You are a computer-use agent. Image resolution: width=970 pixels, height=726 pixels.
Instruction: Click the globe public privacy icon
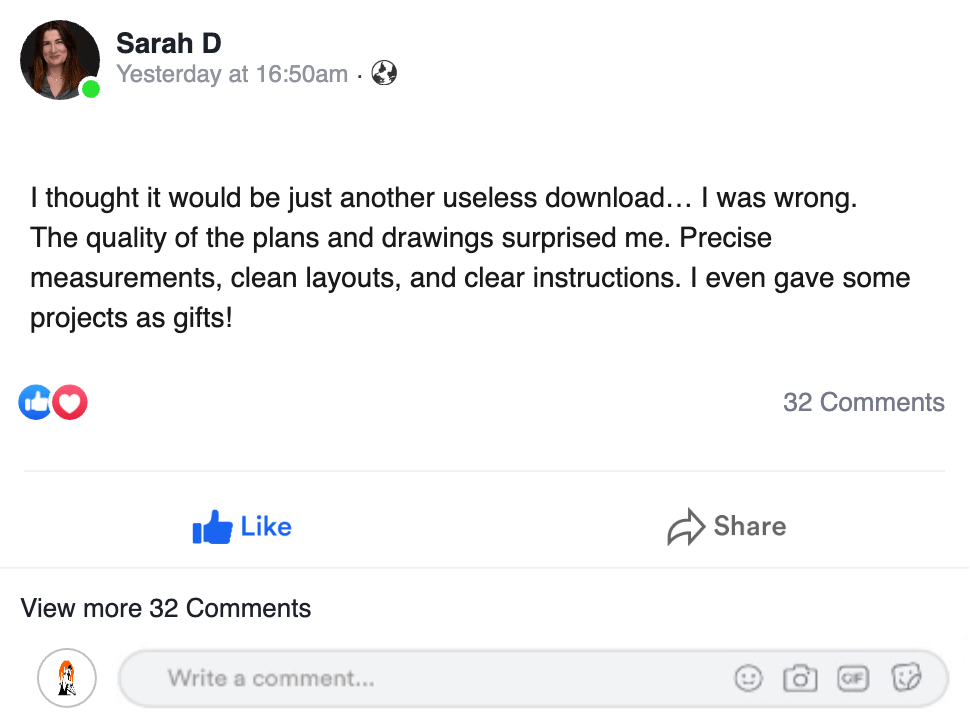click(x=384, y=73)
